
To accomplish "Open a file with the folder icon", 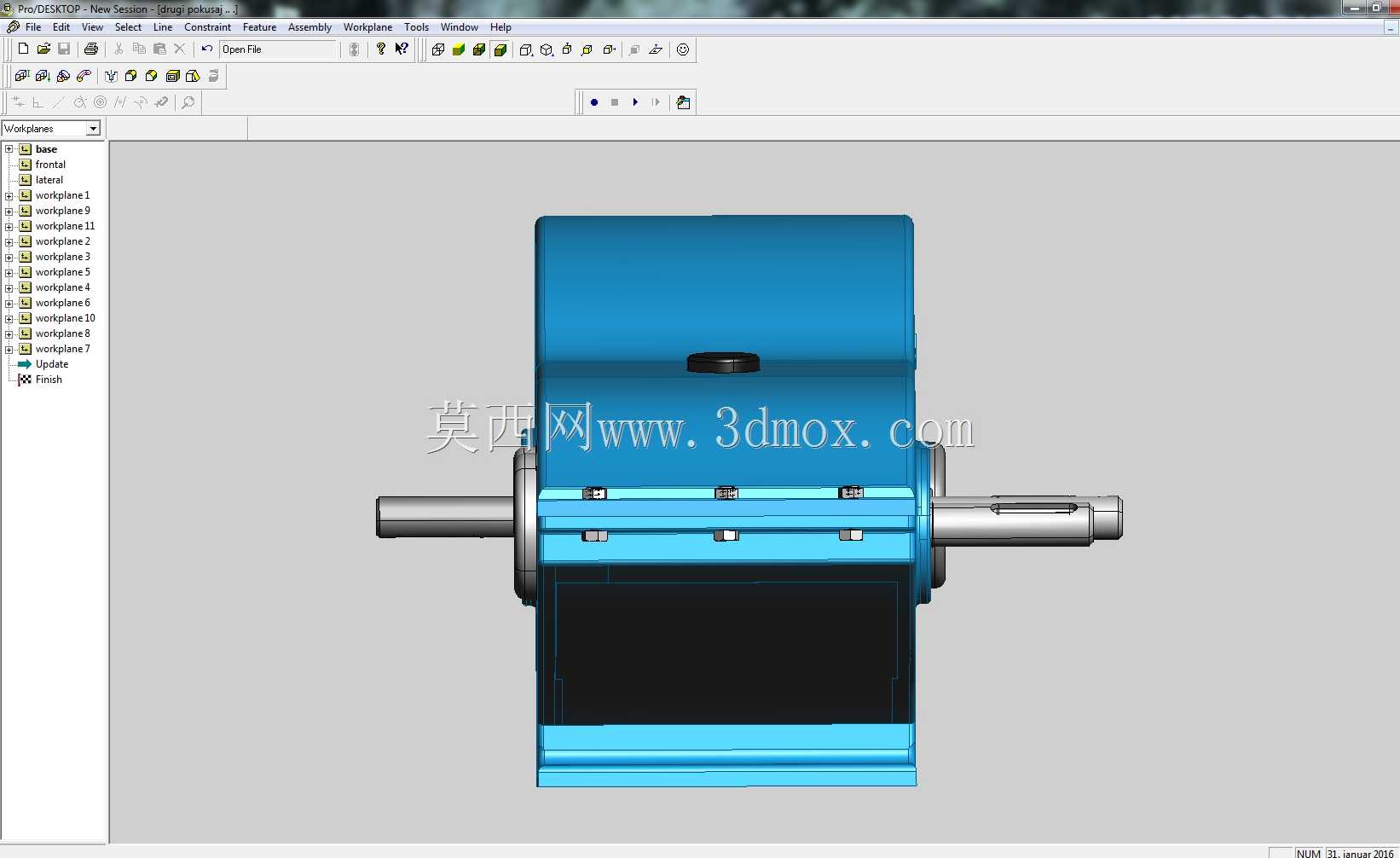I will [43, 49].
